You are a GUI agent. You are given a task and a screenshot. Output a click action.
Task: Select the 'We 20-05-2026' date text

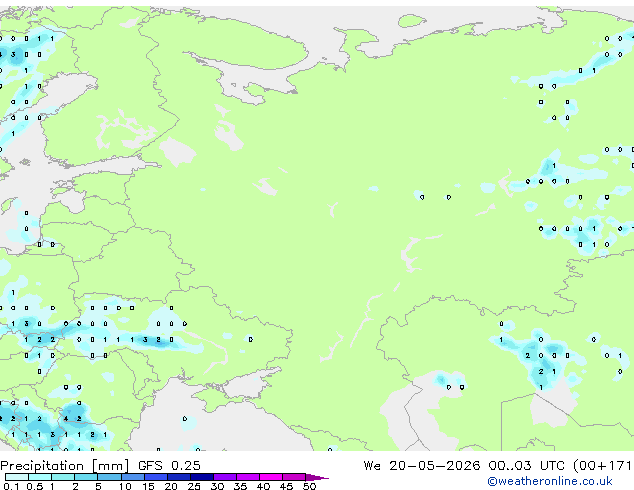422,466
